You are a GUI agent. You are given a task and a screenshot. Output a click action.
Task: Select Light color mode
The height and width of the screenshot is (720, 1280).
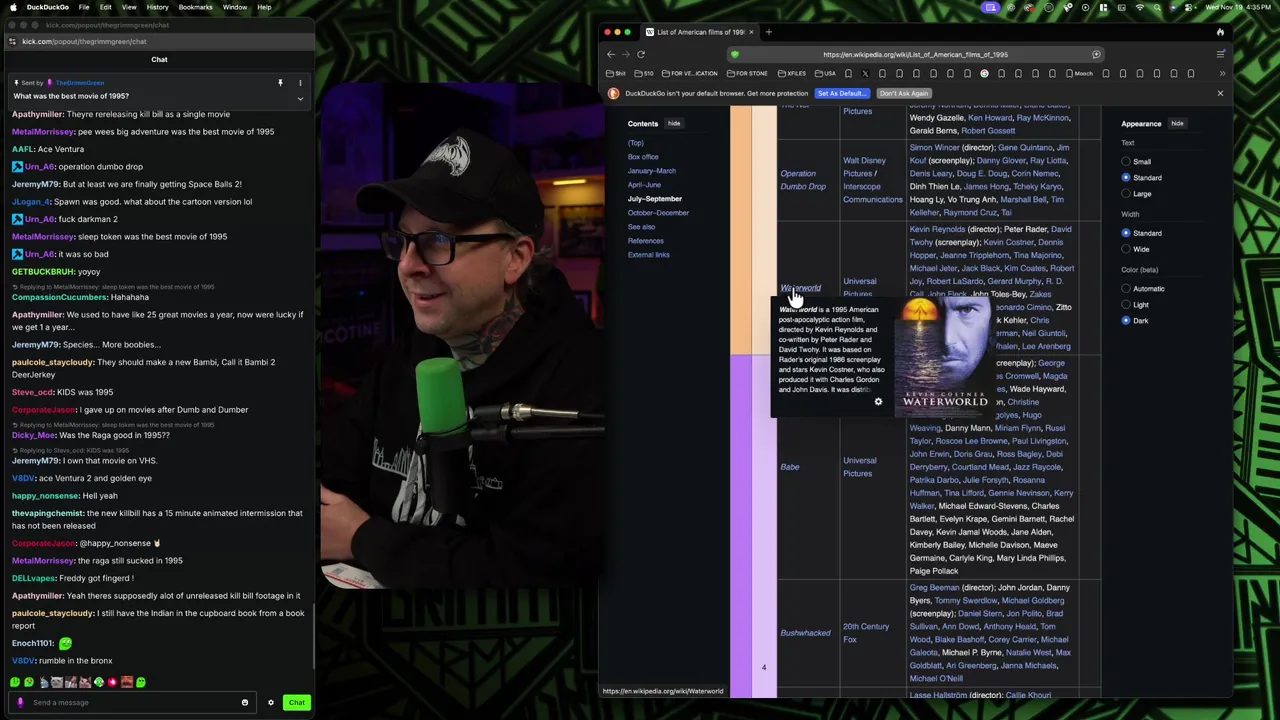coord(1126,304)
